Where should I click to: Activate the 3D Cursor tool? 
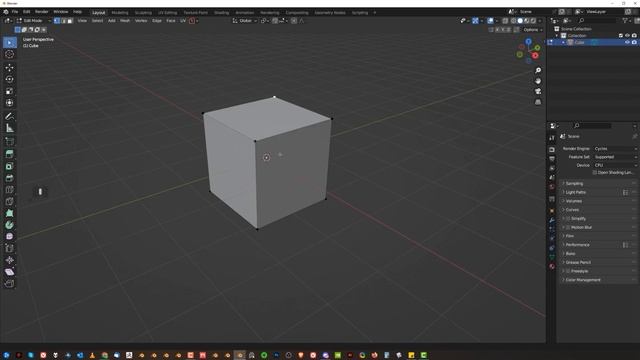point(10,54)
